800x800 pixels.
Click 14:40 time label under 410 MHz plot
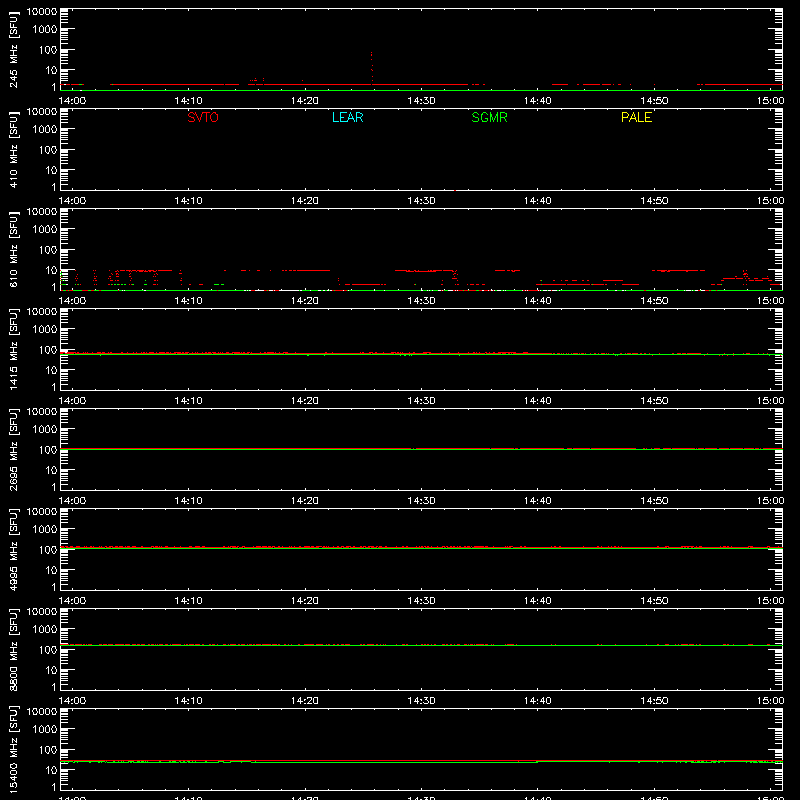click(538, 201)
